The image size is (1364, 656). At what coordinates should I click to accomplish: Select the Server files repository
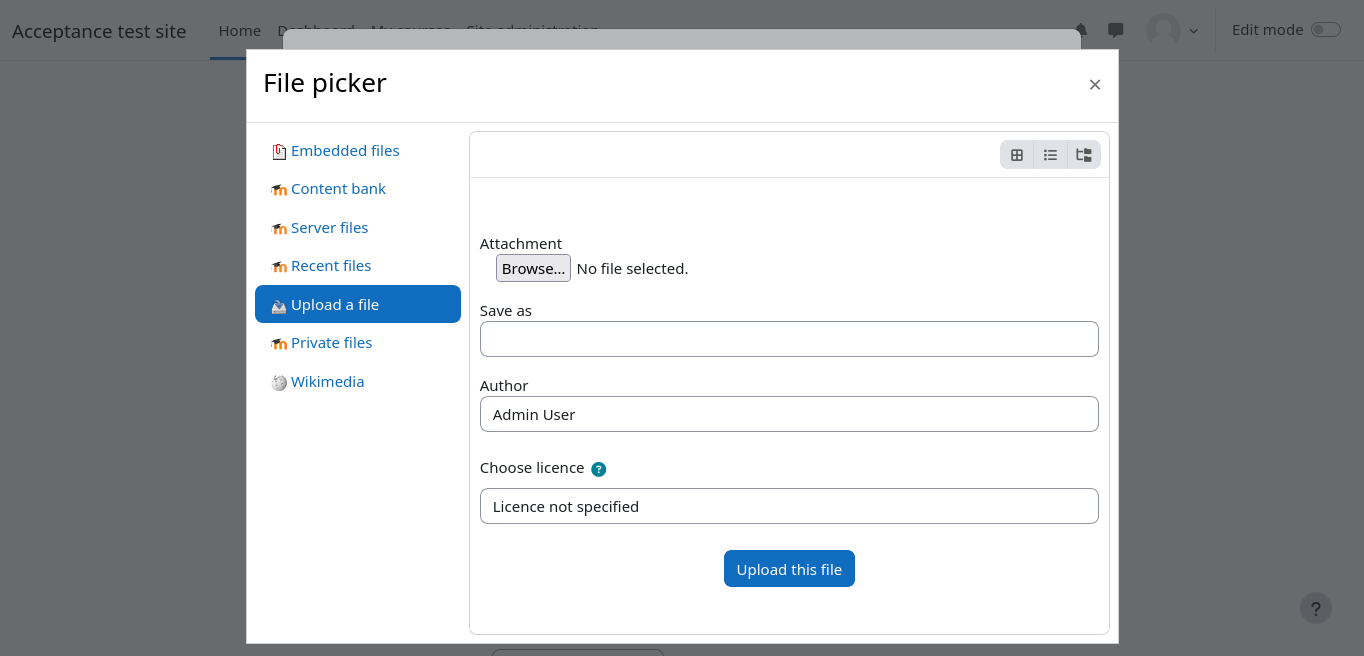click(x=329, y=228)
